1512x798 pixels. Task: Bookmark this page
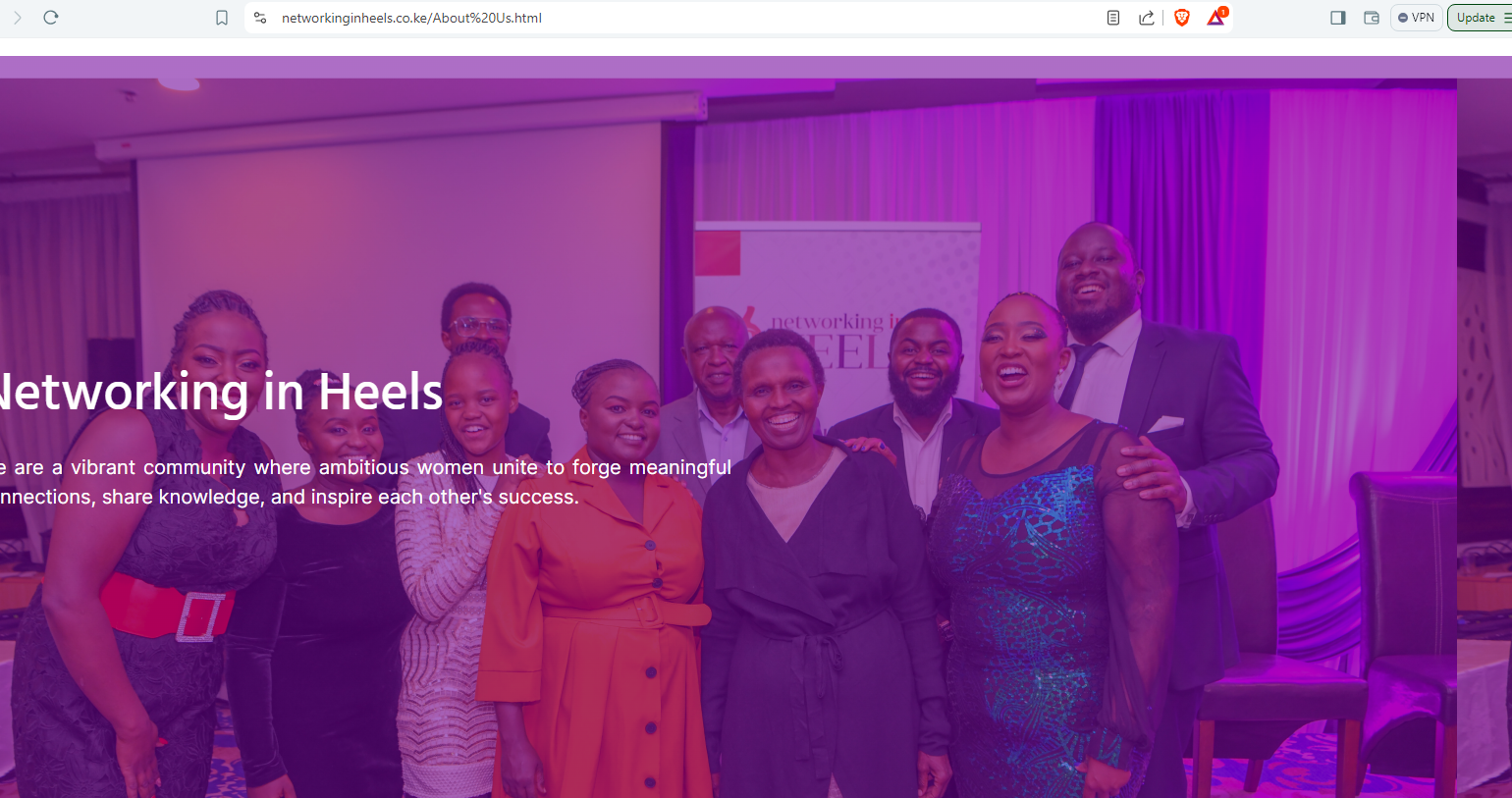coord(222,18)
